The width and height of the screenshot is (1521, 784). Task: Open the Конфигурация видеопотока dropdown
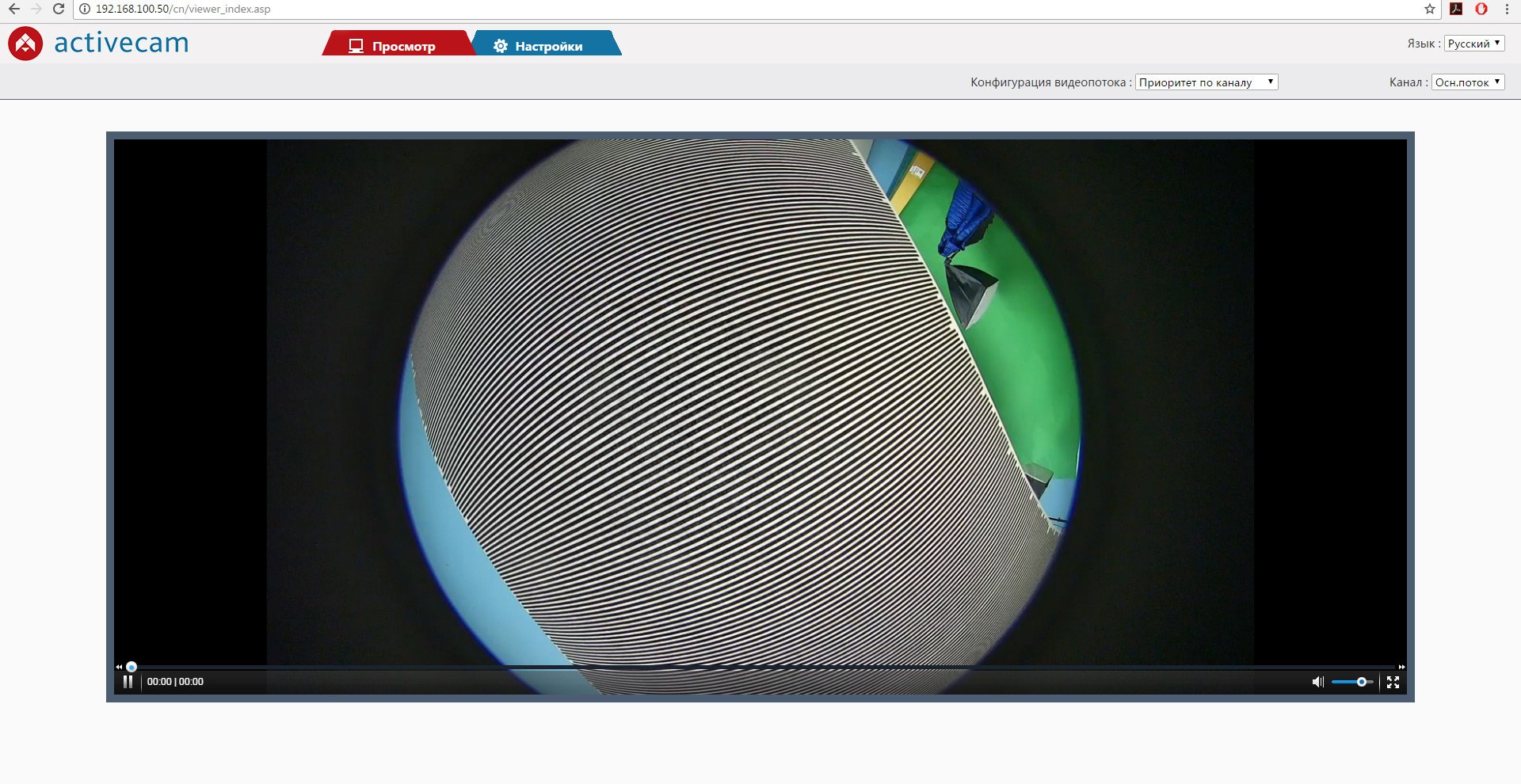click(1206, 82)
